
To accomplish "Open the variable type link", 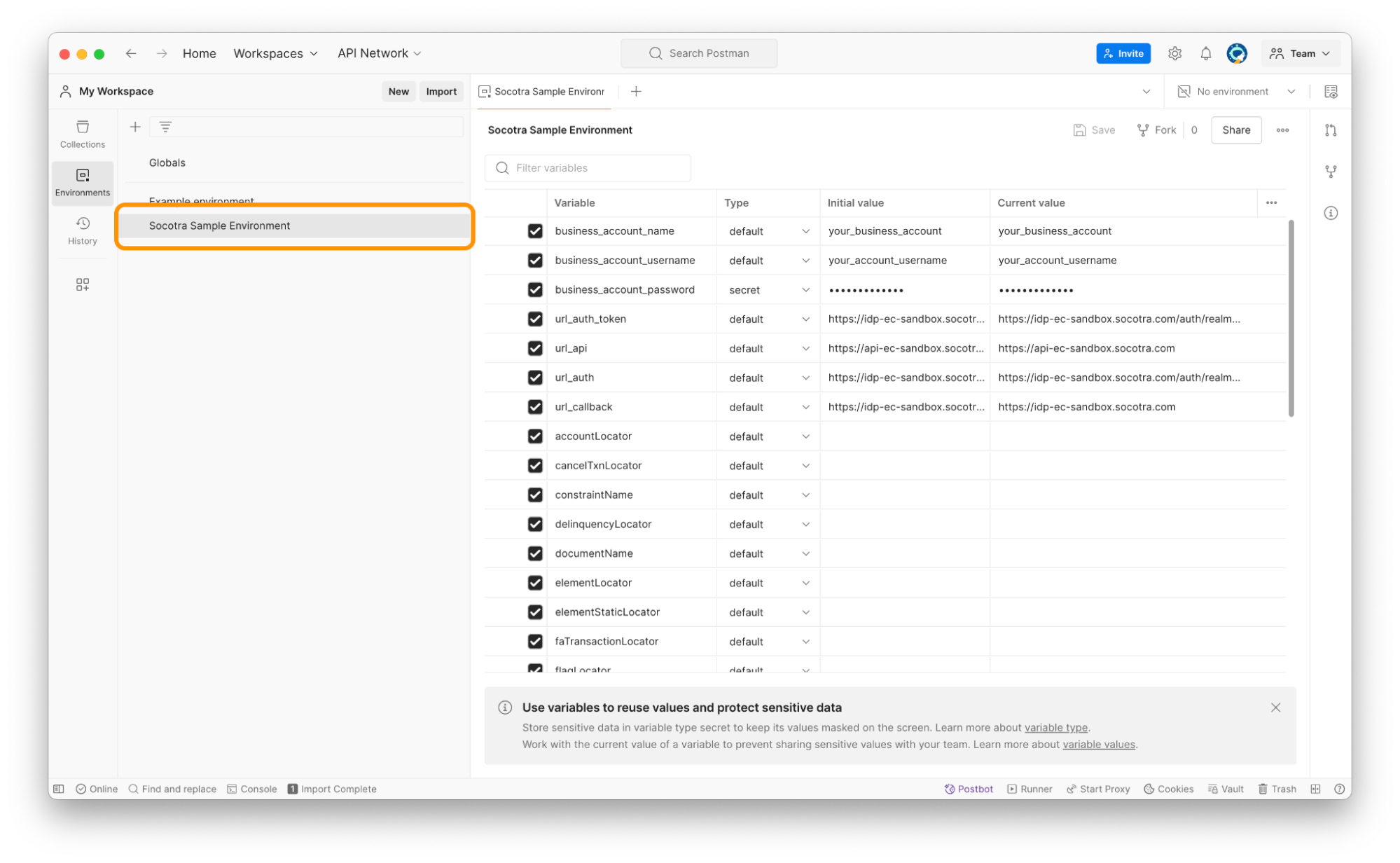I will [x=1055, y=727].
